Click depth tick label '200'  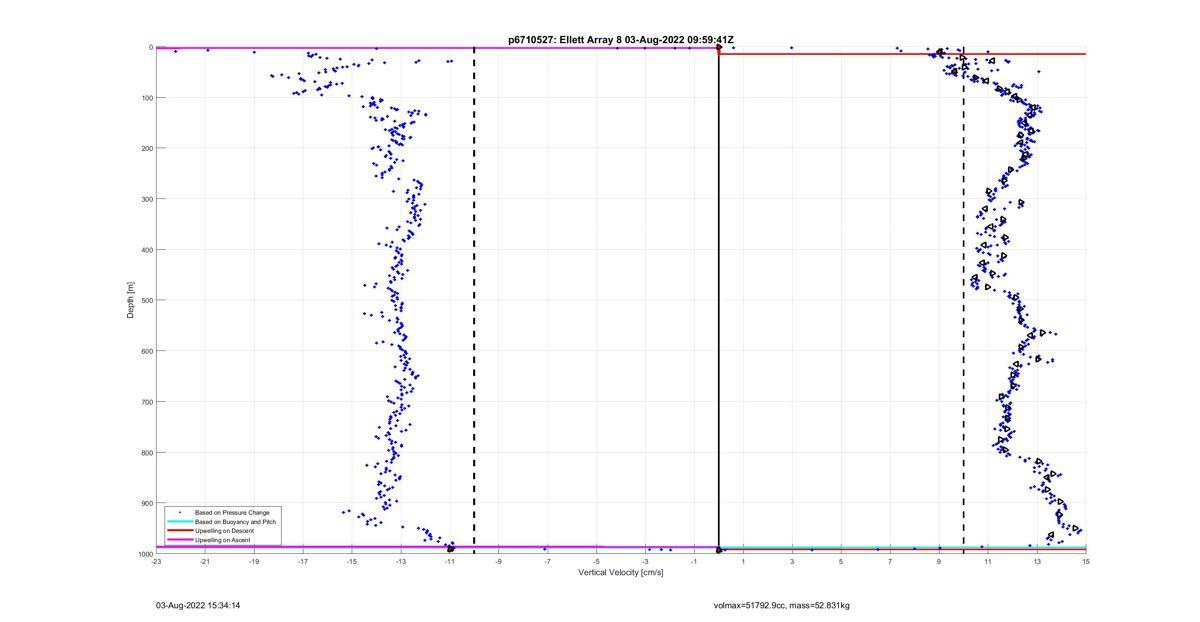click(146, 148)
